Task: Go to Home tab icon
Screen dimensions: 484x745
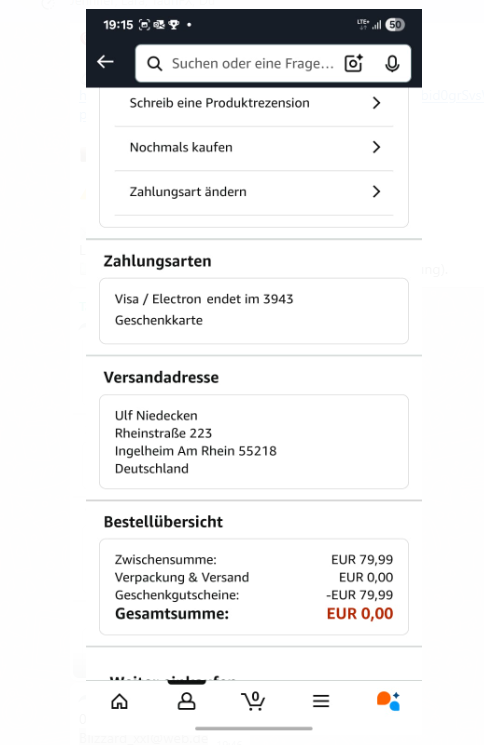Action: click(x=119, y=701)
